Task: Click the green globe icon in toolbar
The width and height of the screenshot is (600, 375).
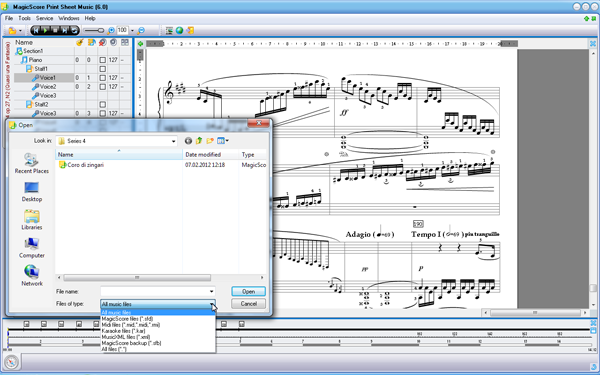Action: (179, 30)
